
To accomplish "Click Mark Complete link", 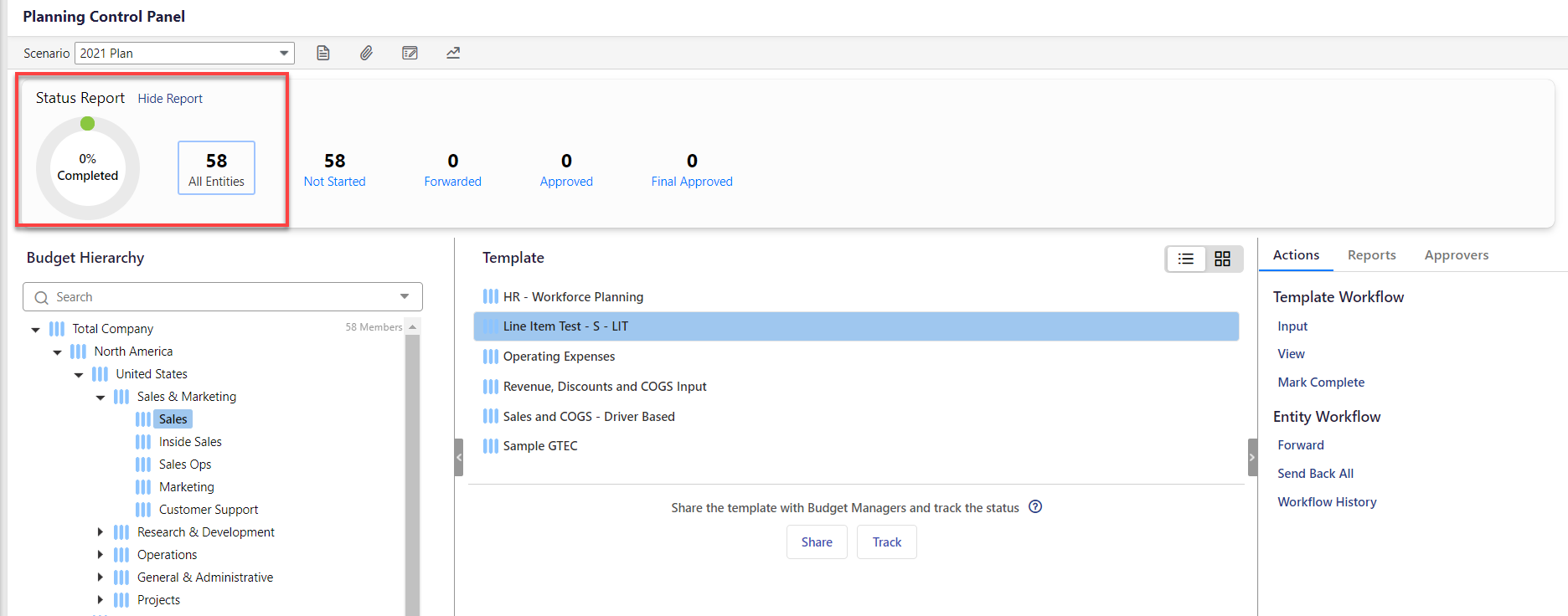I will (x=1321, y=382).
